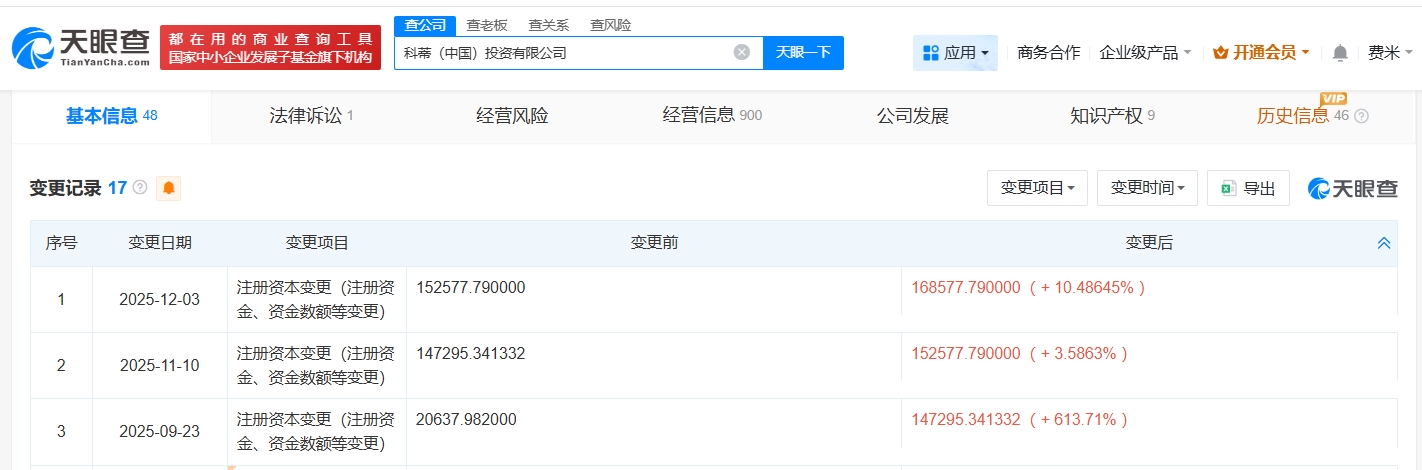Click help icon next to 变更记录 count
Image resolution: width=1422 pixels, height=470 pixels.
tap(140, 188)
